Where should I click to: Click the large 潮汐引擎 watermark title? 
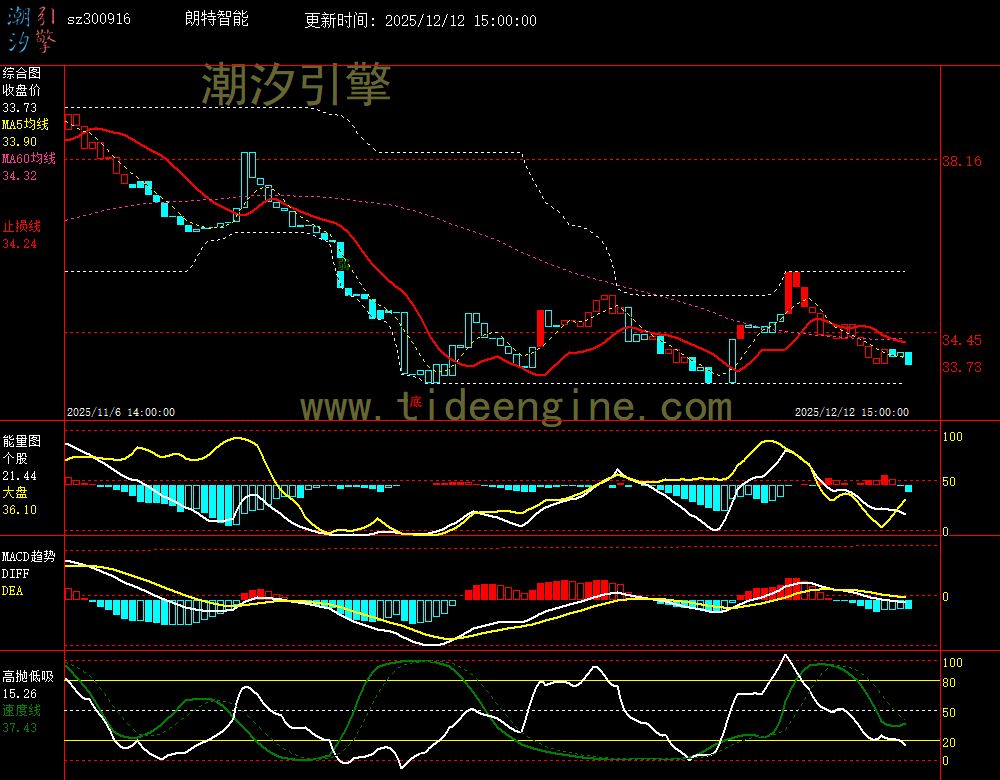[296, 86]
